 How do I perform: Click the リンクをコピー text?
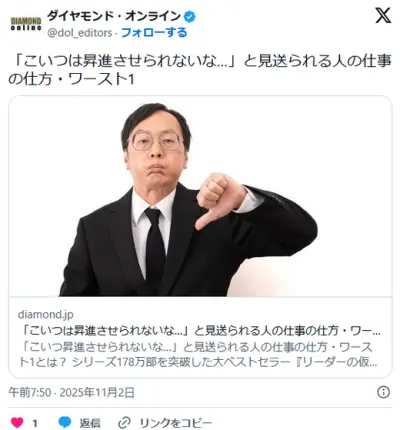tap(176, 423)
